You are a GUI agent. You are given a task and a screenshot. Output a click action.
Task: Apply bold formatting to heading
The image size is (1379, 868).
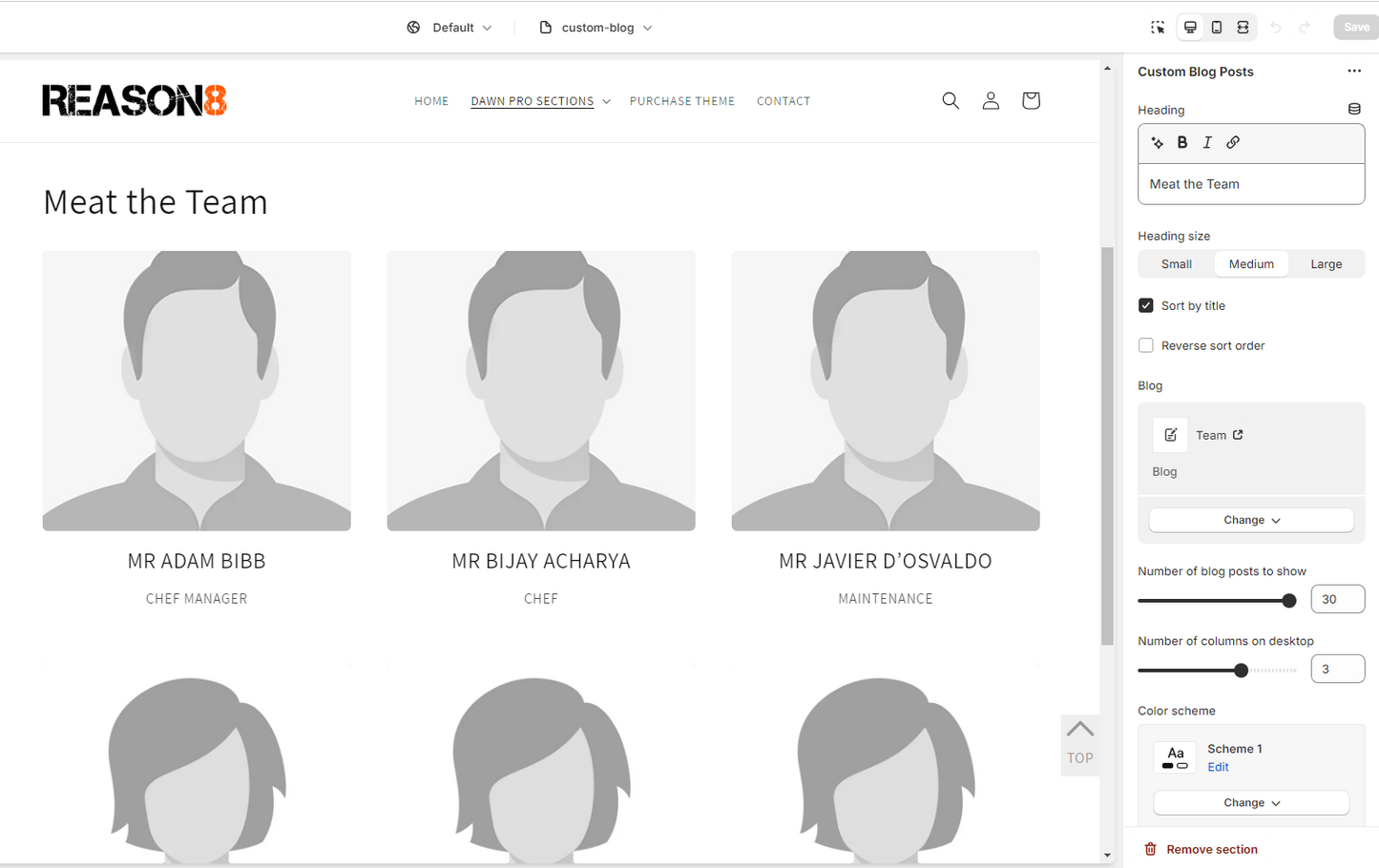coord(1182,143)
